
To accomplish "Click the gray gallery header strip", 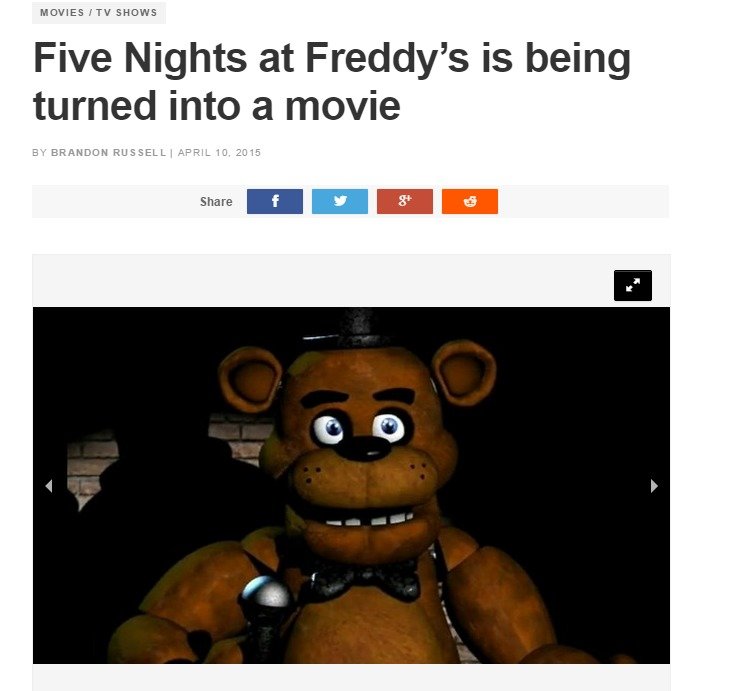I will point(352,281).
